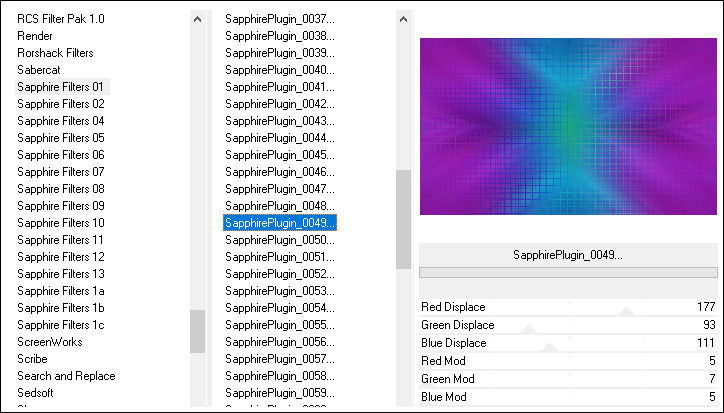Select Sapphire Filters 10

60,223
